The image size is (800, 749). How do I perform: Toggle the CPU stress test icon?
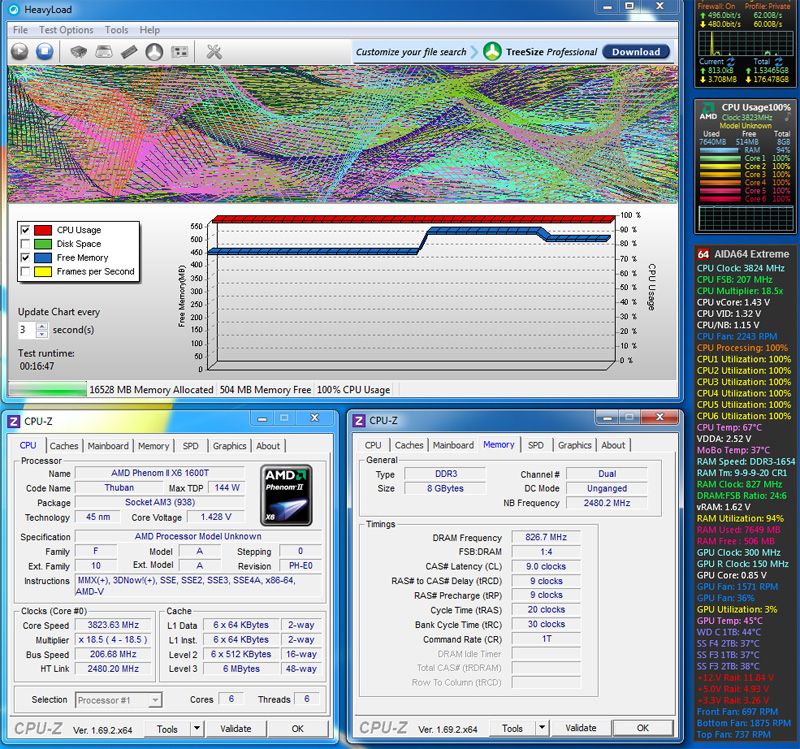pyautogui.click(x=79, y=51)
